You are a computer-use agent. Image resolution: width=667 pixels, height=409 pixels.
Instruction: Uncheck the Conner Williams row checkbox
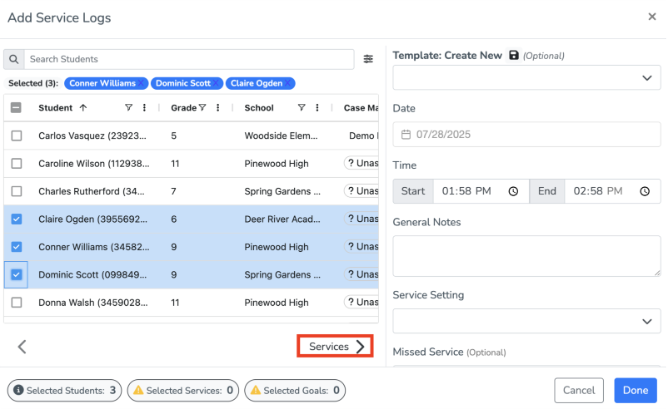17,247
